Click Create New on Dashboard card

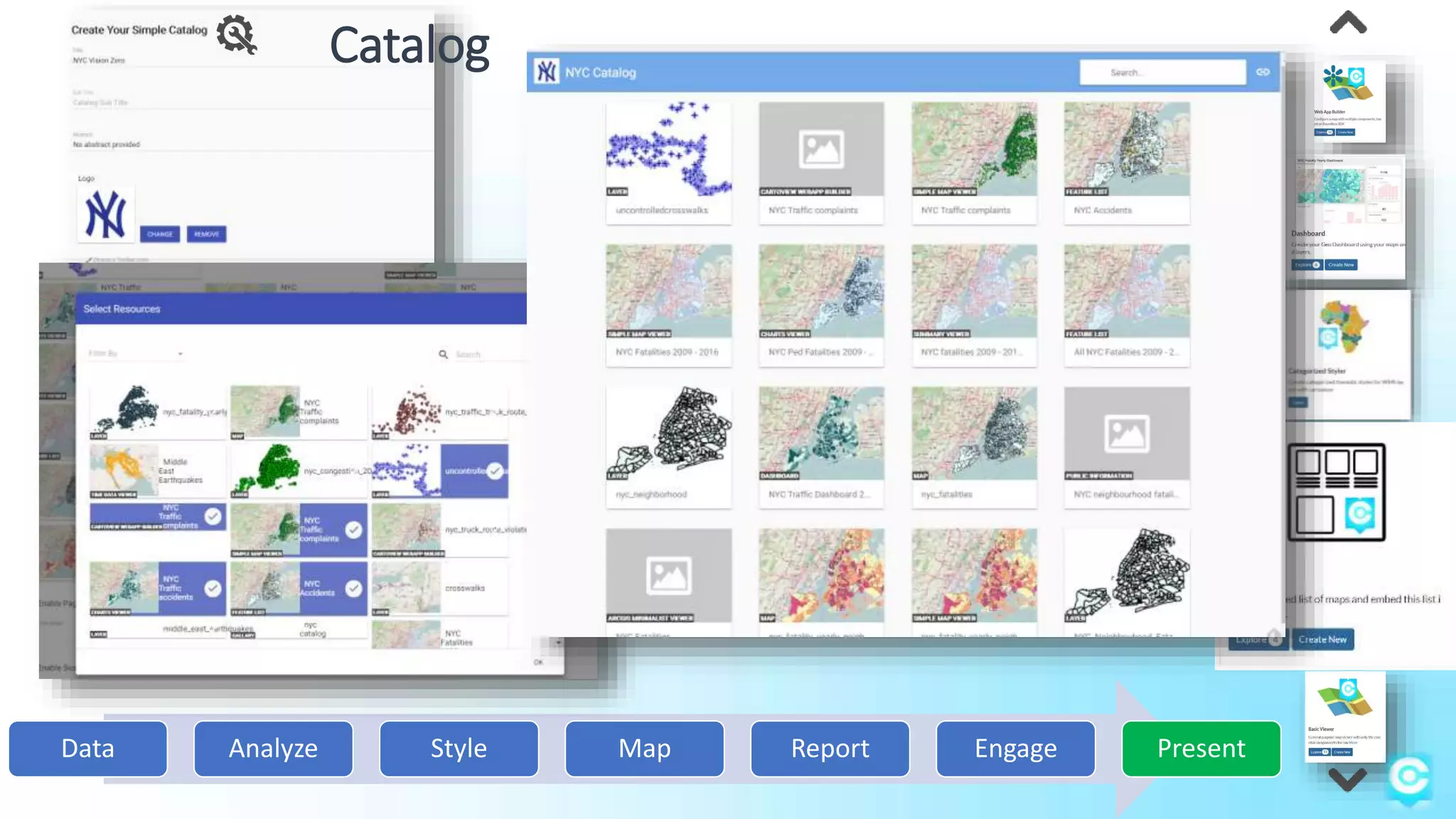point(1341,264)
